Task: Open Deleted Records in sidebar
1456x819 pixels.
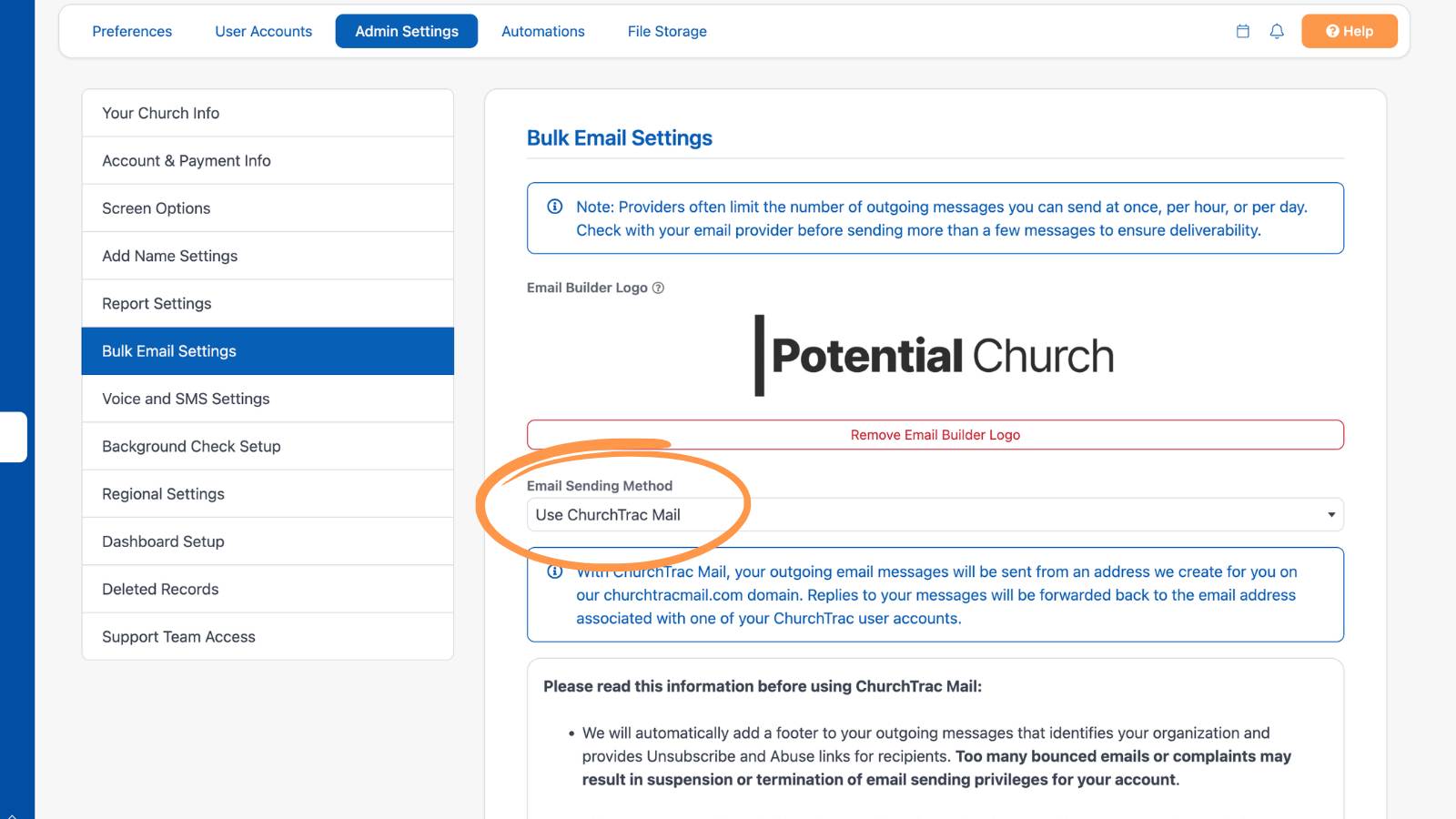Action: click(268, 590)
